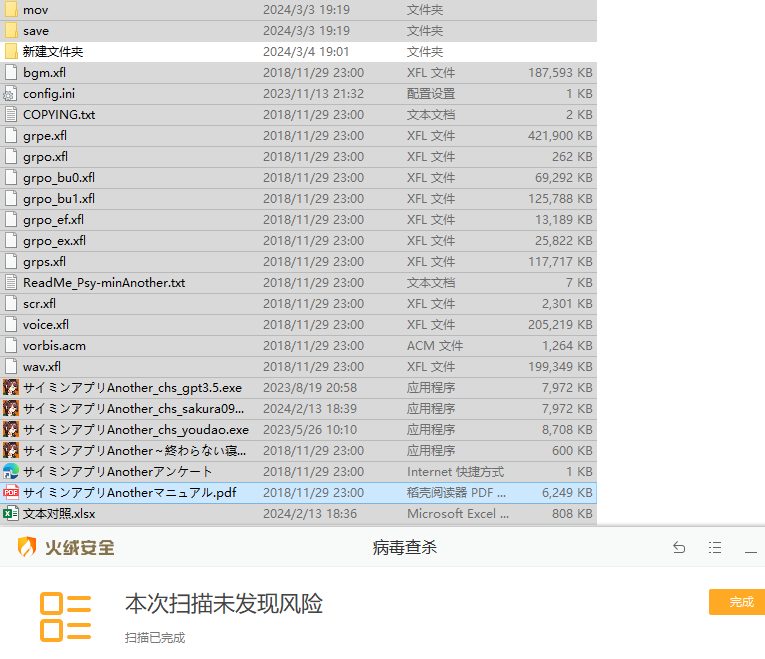Click the Huorong Security shield logo
The image size is (765, 659).
pyautogui.click(x=27, y=547)
